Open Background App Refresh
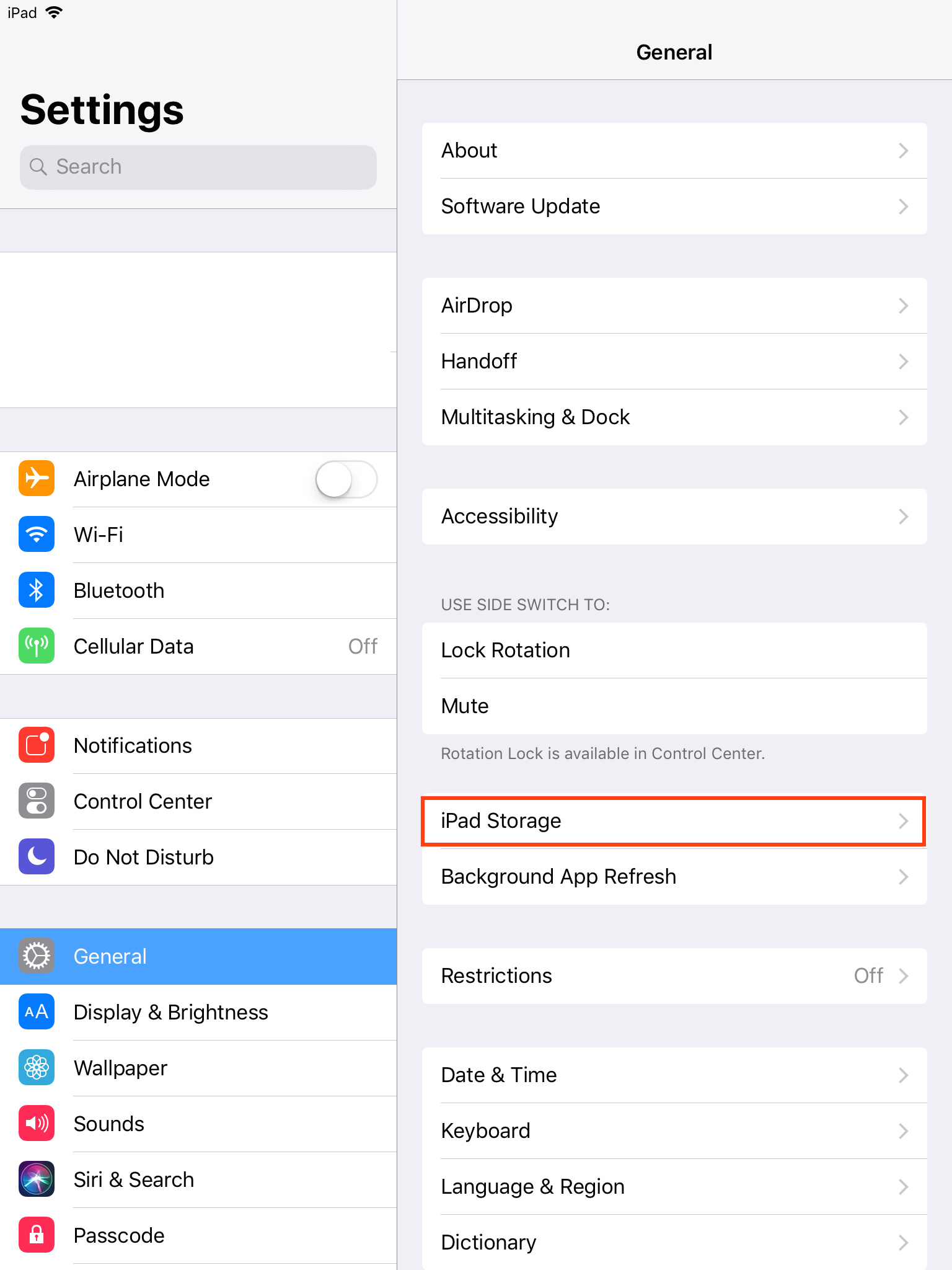 (x=674, y=877)
